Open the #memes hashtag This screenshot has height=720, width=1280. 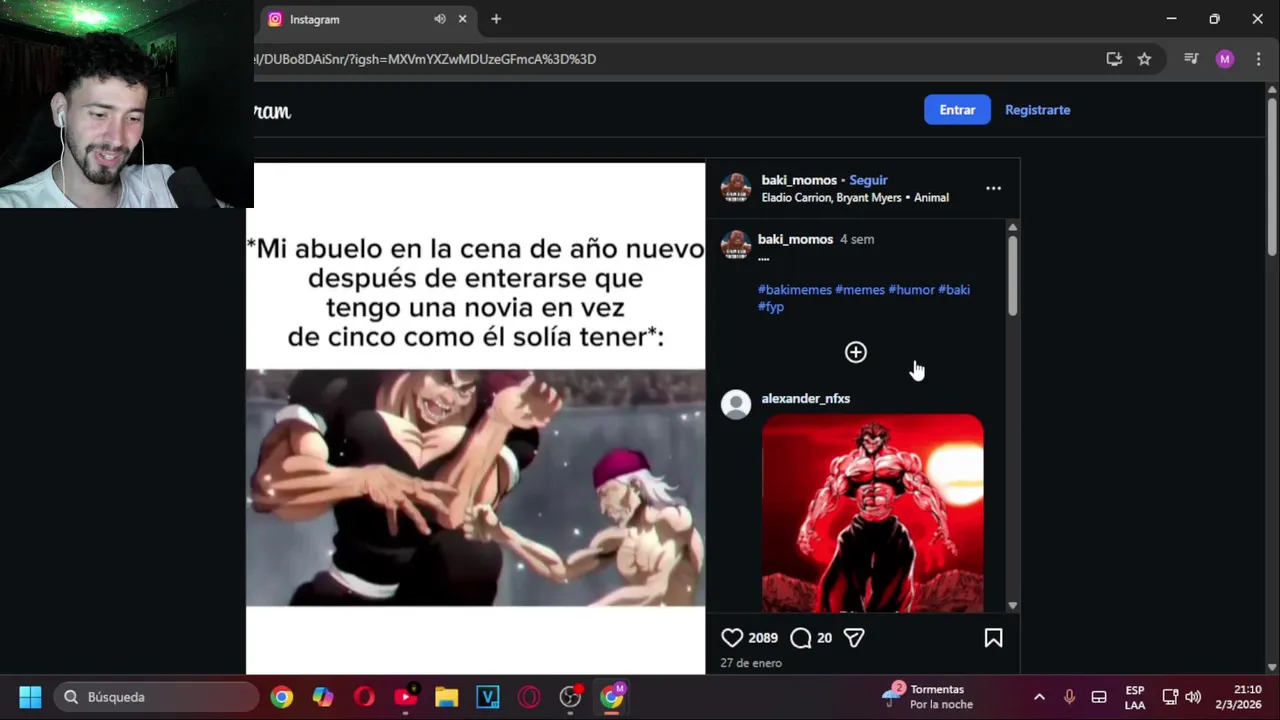pyautogui.click(x=860, y=290)
